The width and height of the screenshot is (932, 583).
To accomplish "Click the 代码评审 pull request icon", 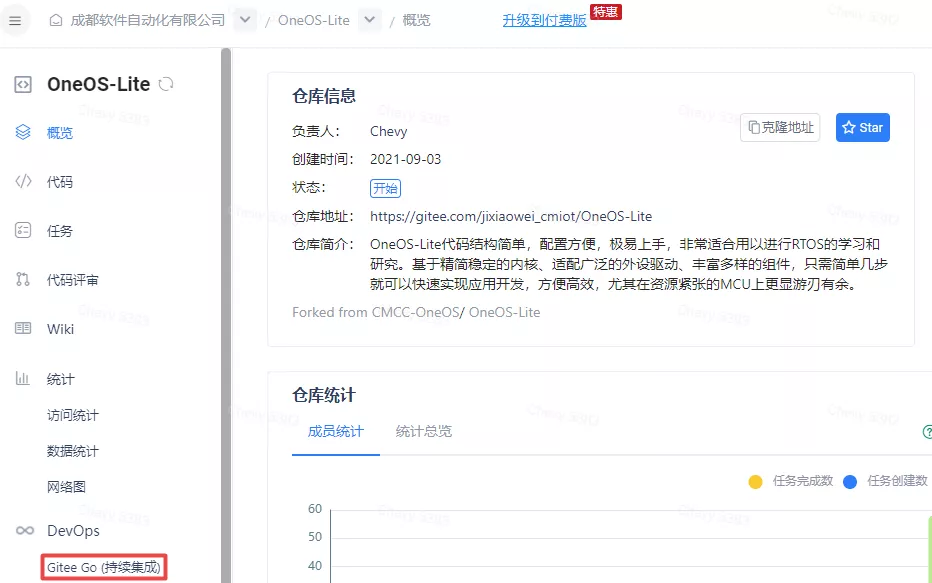I will 23,279.
